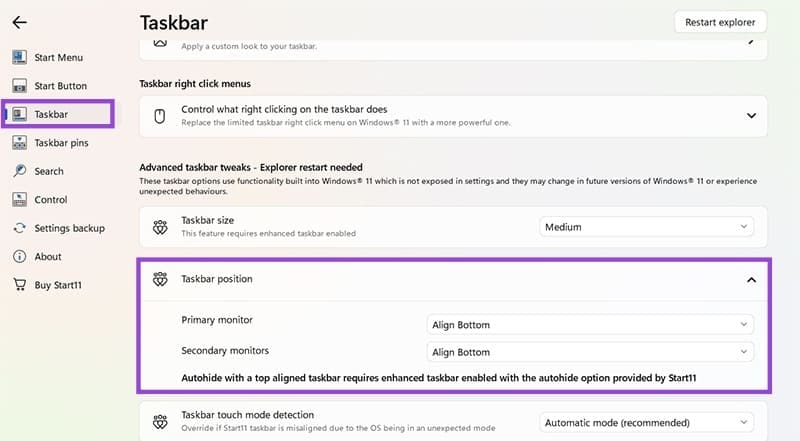Click the Buy Start11 cart icon
This screenshot has height=441, width=800.
point(19,285)
